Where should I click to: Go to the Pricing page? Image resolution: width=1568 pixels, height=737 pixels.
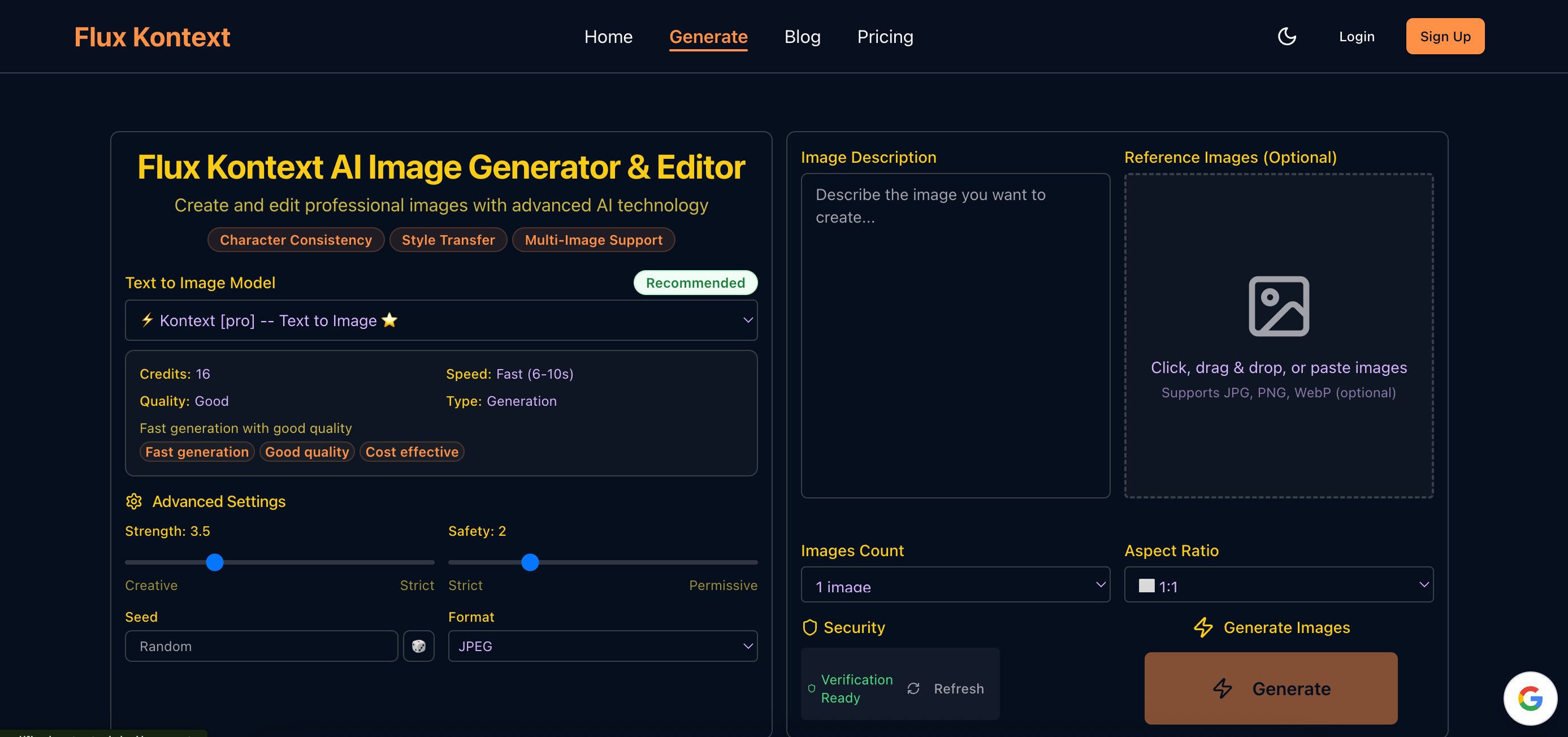point(885,37)
